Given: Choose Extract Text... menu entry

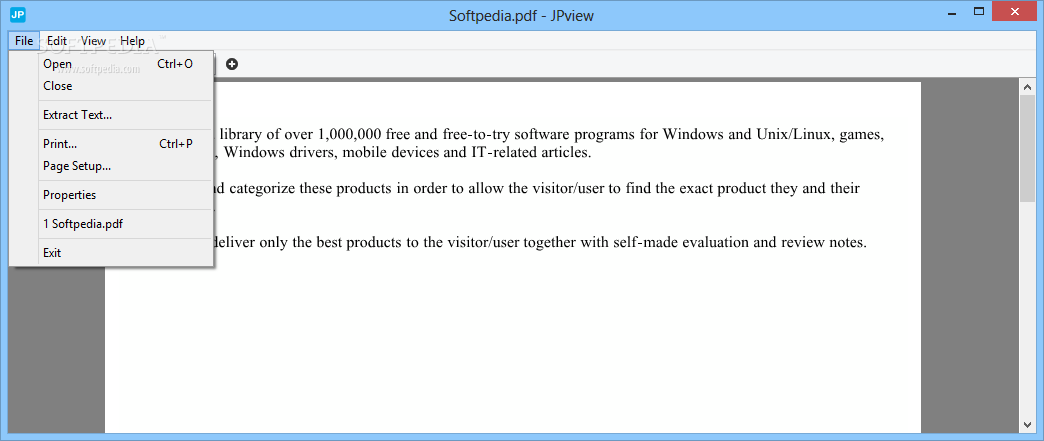Looking at the screenshot, I should click(111, 115).
